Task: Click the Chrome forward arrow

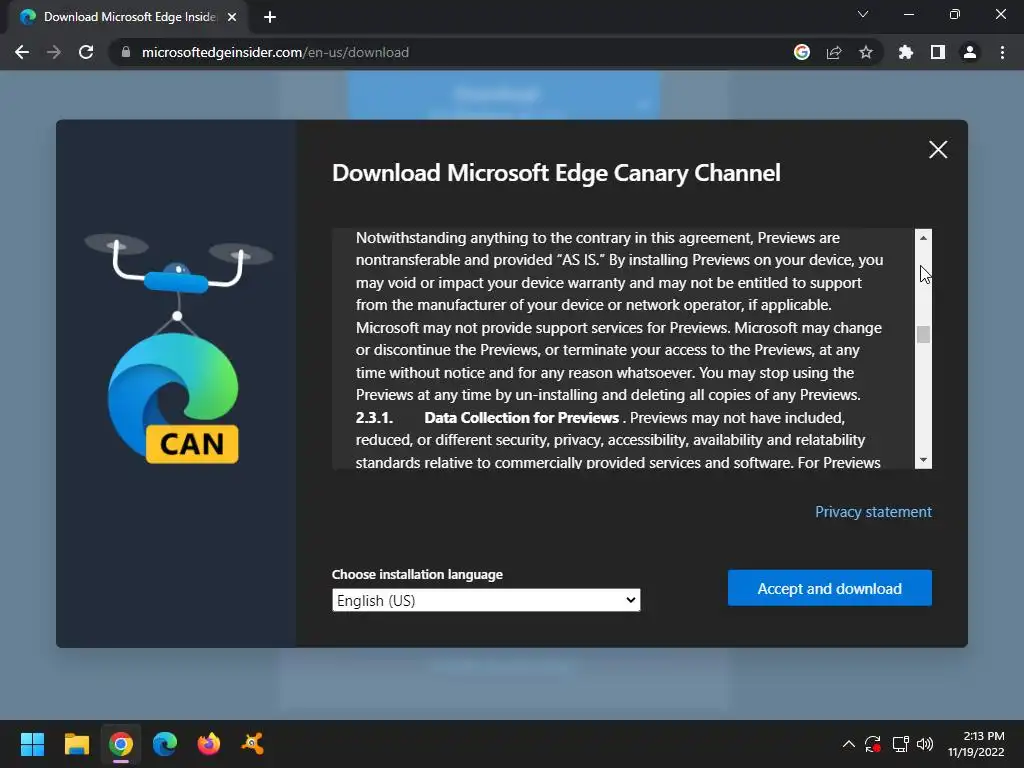Action: click(x=54, y=52)
